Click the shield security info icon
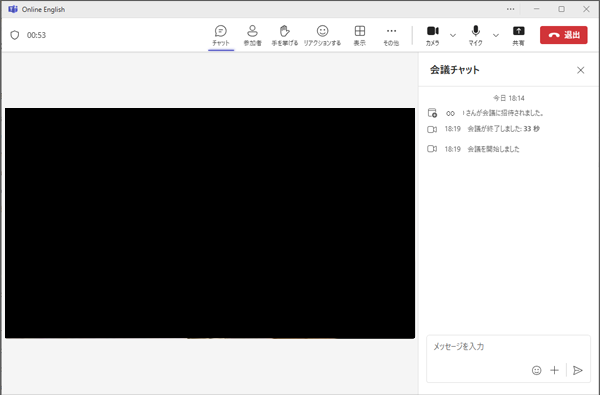The height and width of the screenshot is (395, 600). point(15,35)
